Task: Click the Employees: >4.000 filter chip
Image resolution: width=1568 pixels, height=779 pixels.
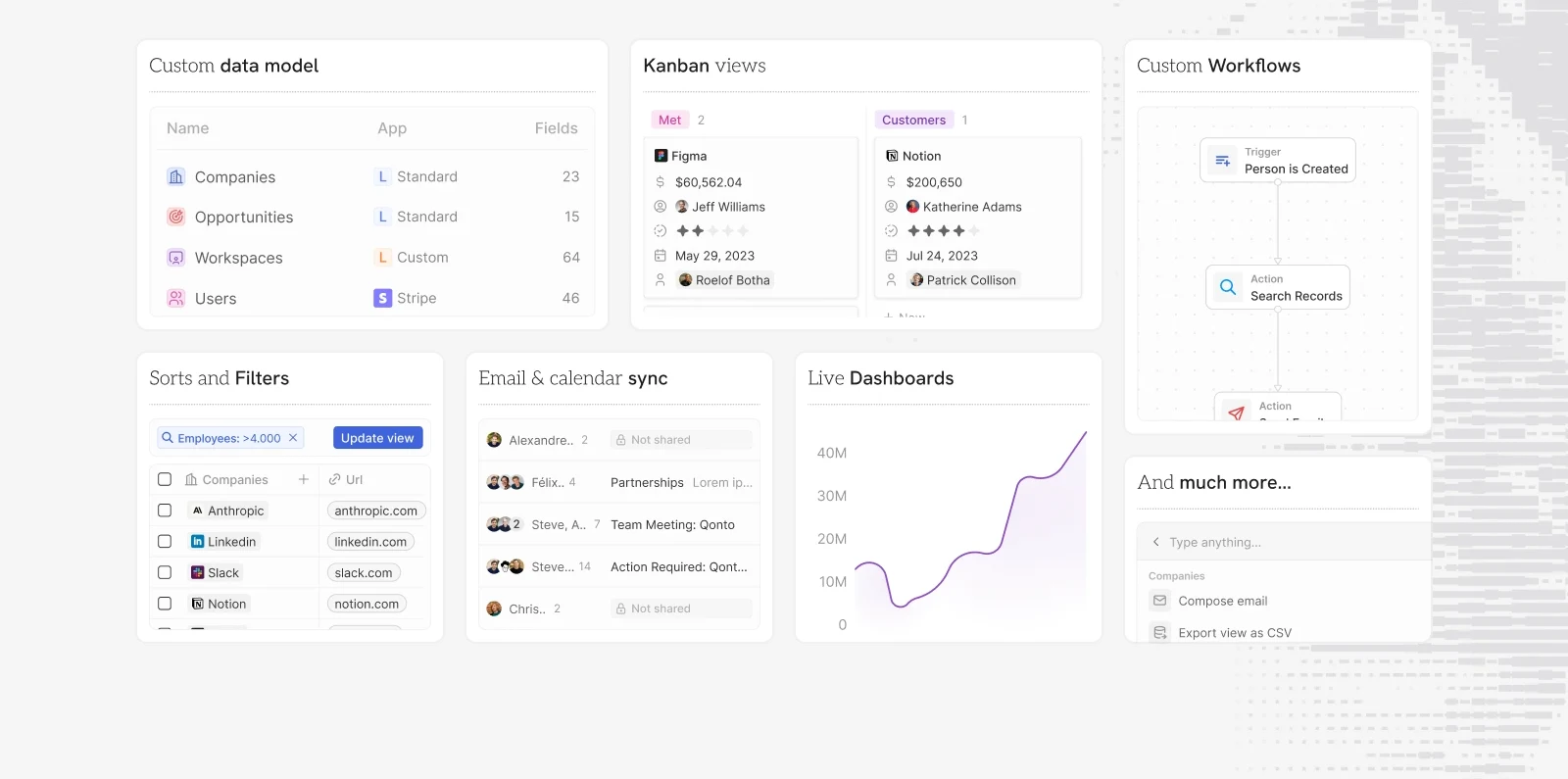Action: pos(231,438)
